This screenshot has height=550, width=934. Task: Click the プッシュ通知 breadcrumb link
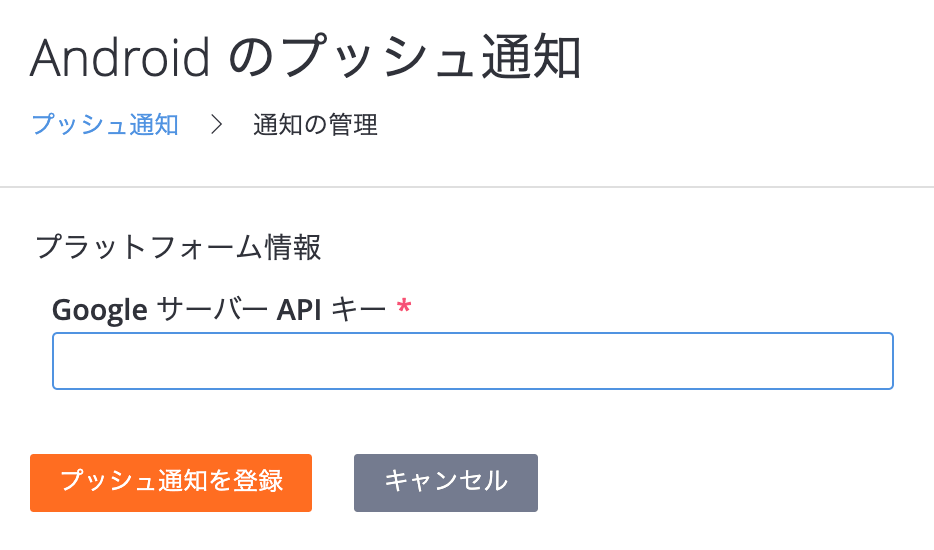coord(105,125)
